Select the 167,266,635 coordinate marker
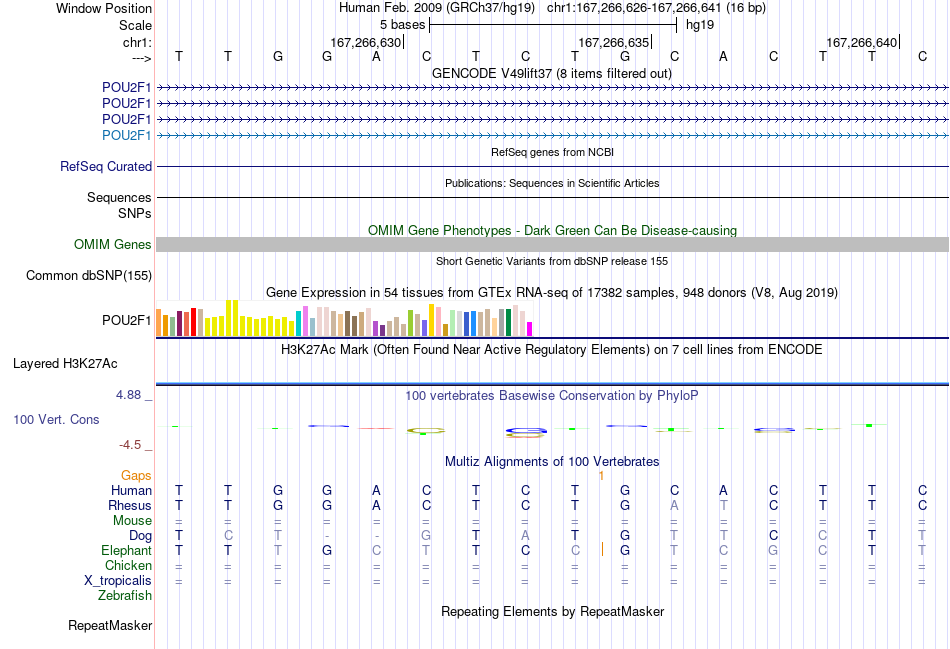Viewport: 950px width, 649px height. click(614, 42)
